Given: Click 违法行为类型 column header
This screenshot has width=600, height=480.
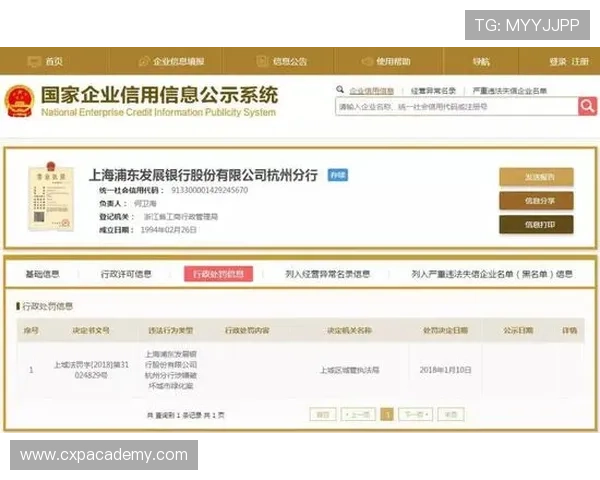Looking at the screenshot, I should click(x=171, y=330).
